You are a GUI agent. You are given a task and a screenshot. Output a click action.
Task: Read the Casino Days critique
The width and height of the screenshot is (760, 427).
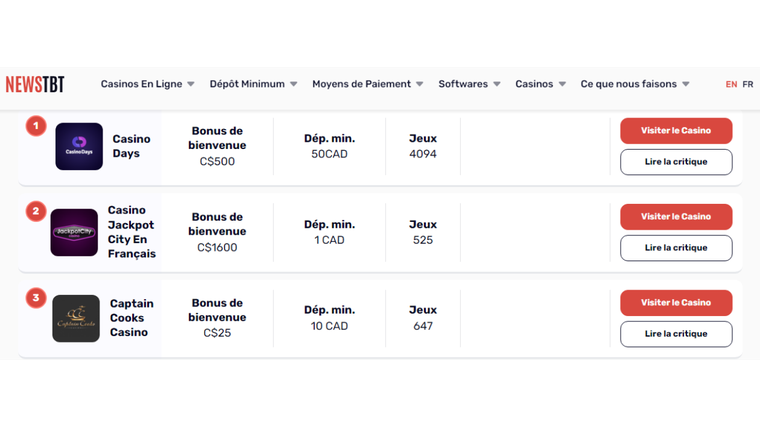click(x=676, y=161)
